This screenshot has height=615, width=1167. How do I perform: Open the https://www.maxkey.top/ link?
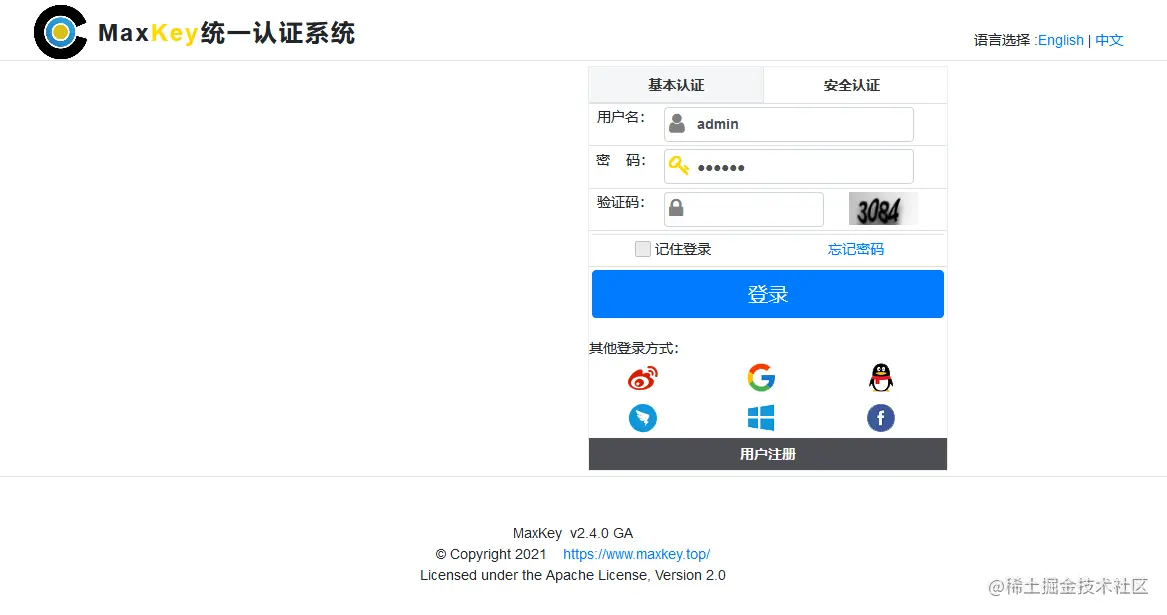tap(636, 554)
